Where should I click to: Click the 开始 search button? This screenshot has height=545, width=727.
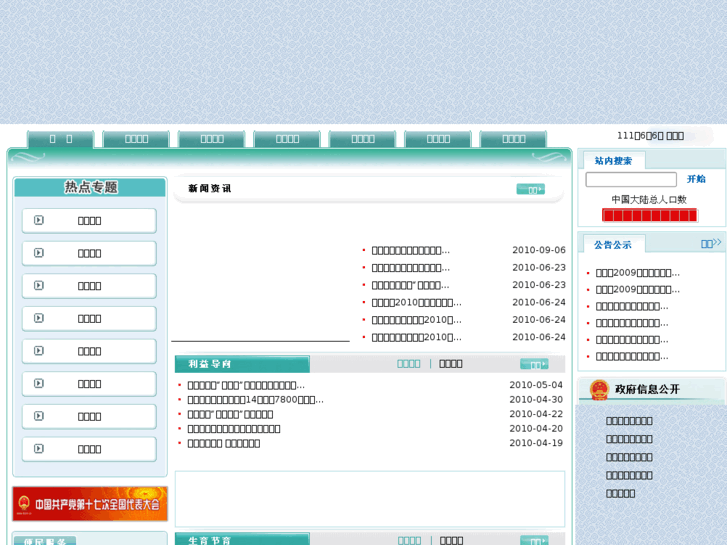pyautogui.click(x=696, y=180)
